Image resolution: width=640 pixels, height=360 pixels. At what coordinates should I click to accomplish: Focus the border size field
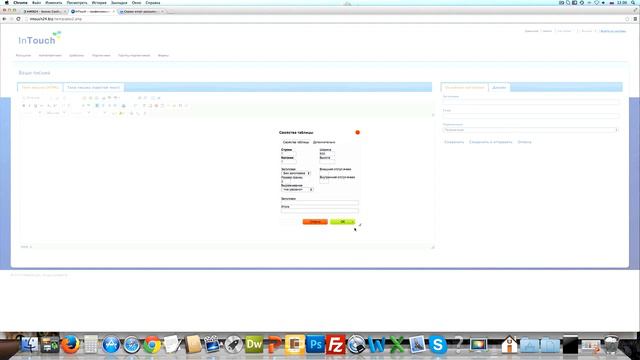pyautogui.click(x=286, y=181)
